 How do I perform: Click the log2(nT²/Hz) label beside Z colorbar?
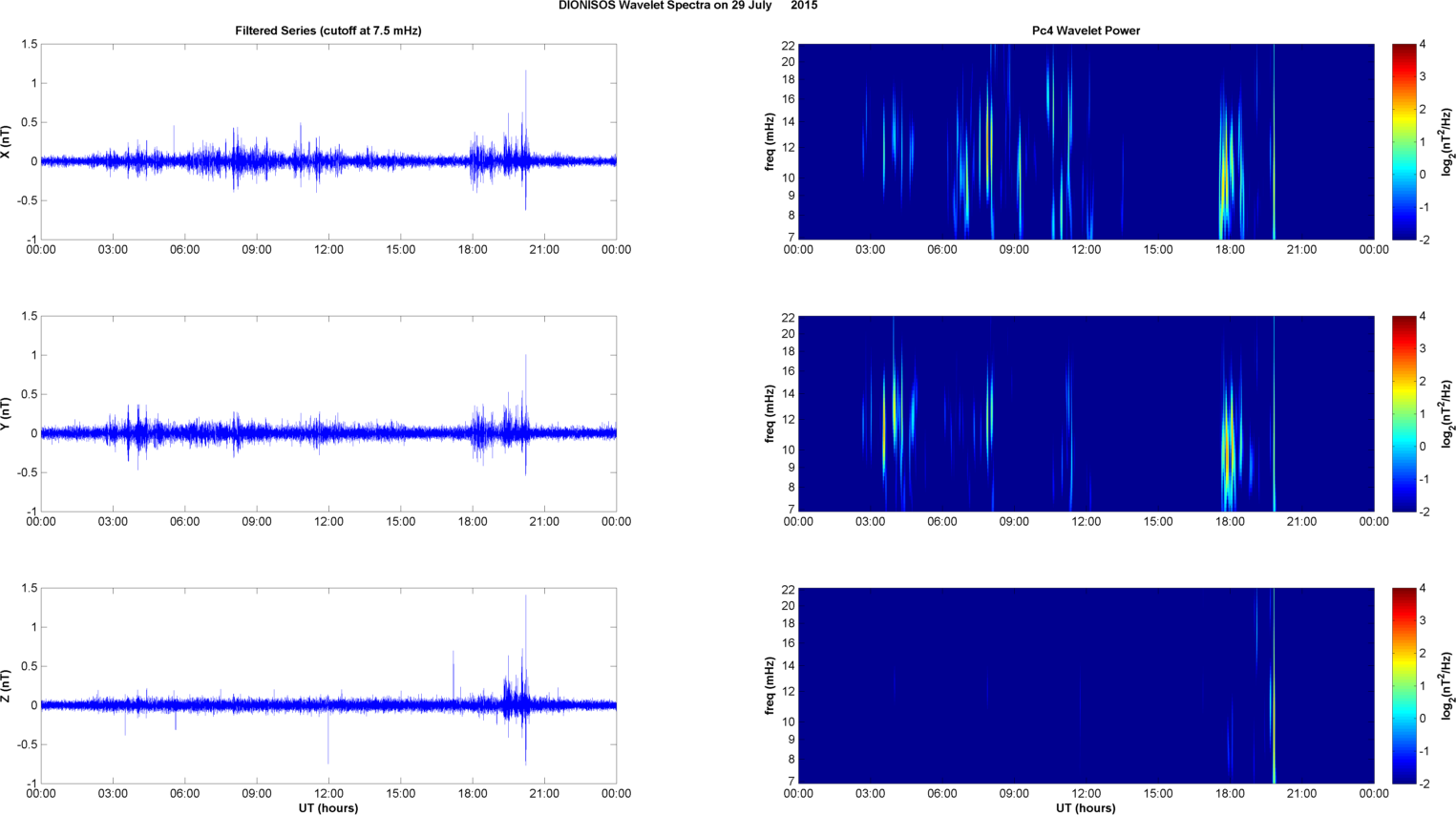coord(1447,685)
